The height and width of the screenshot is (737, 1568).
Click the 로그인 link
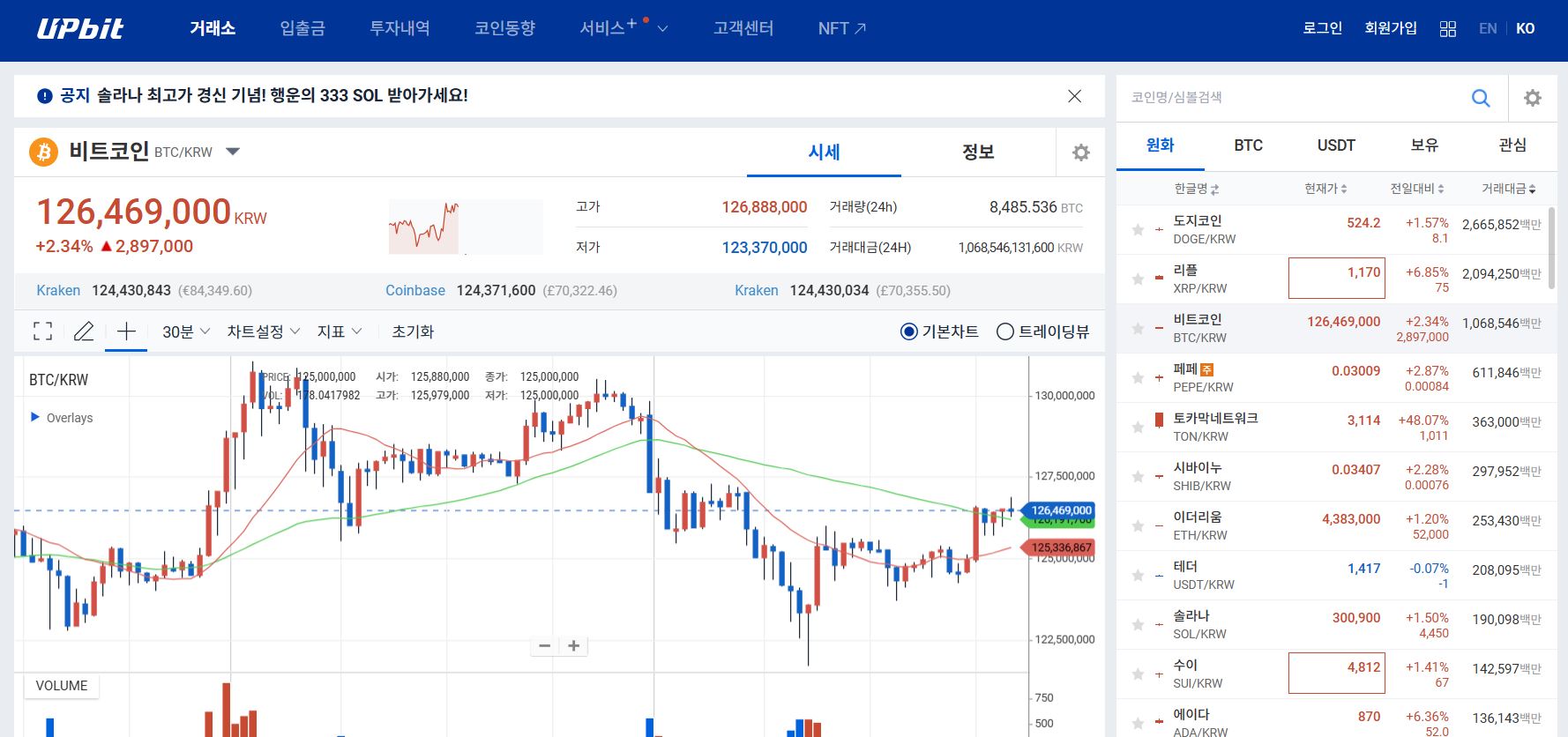click(x=1322, y=28)
